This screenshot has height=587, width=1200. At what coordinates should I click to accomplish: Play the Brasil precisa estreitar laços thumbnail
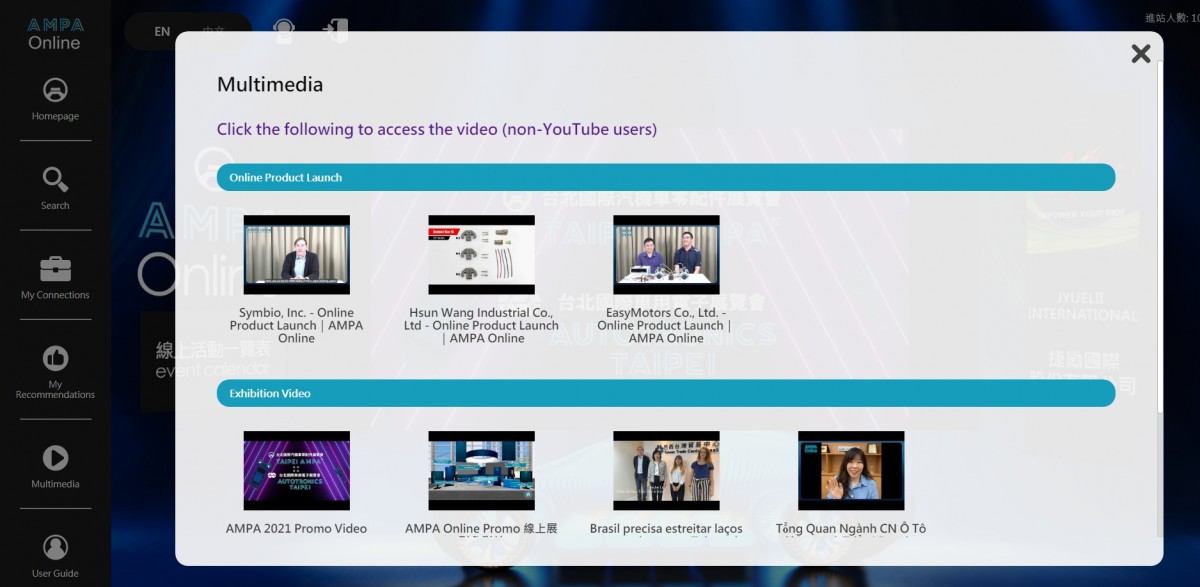click(666, 471)
